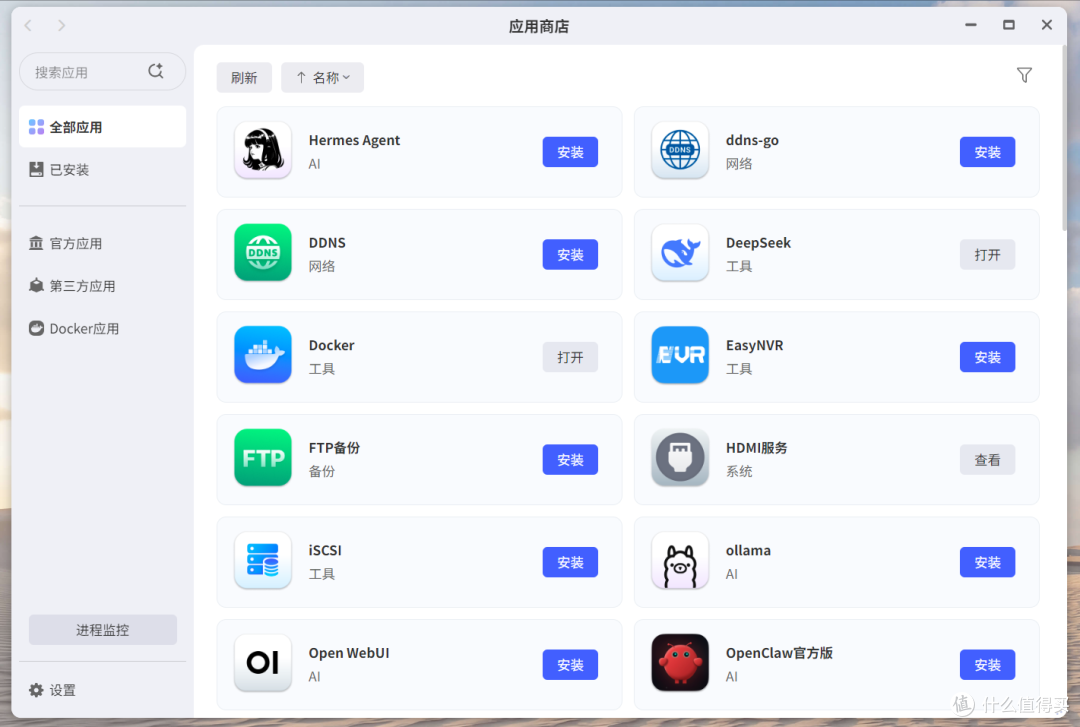Go back with the left arrow
Image resolution: width=1080 pixels, height=727 pixels.
[x=28, y=25]
